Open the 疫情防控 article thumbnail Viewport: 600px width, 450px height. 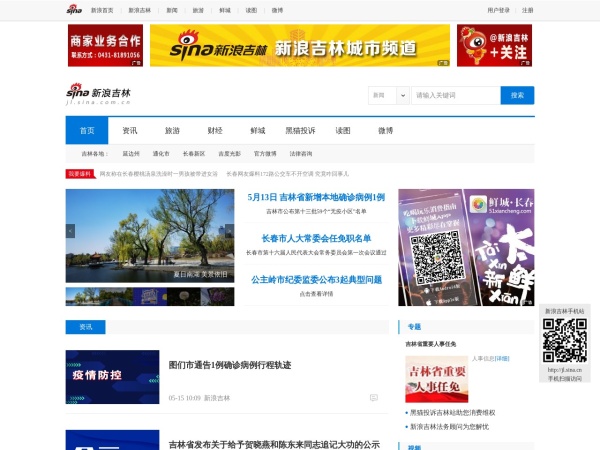pos(112,377)
